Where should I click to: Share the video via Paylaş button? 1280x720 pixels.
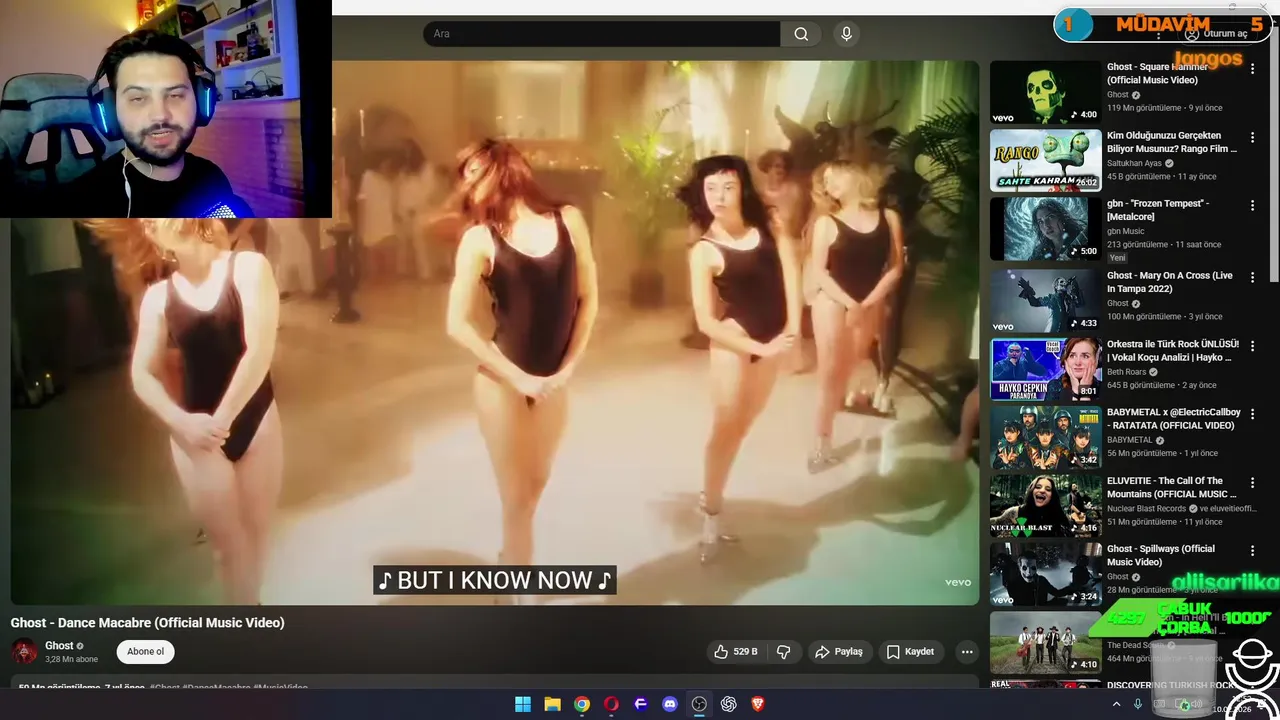pos(838,652)
